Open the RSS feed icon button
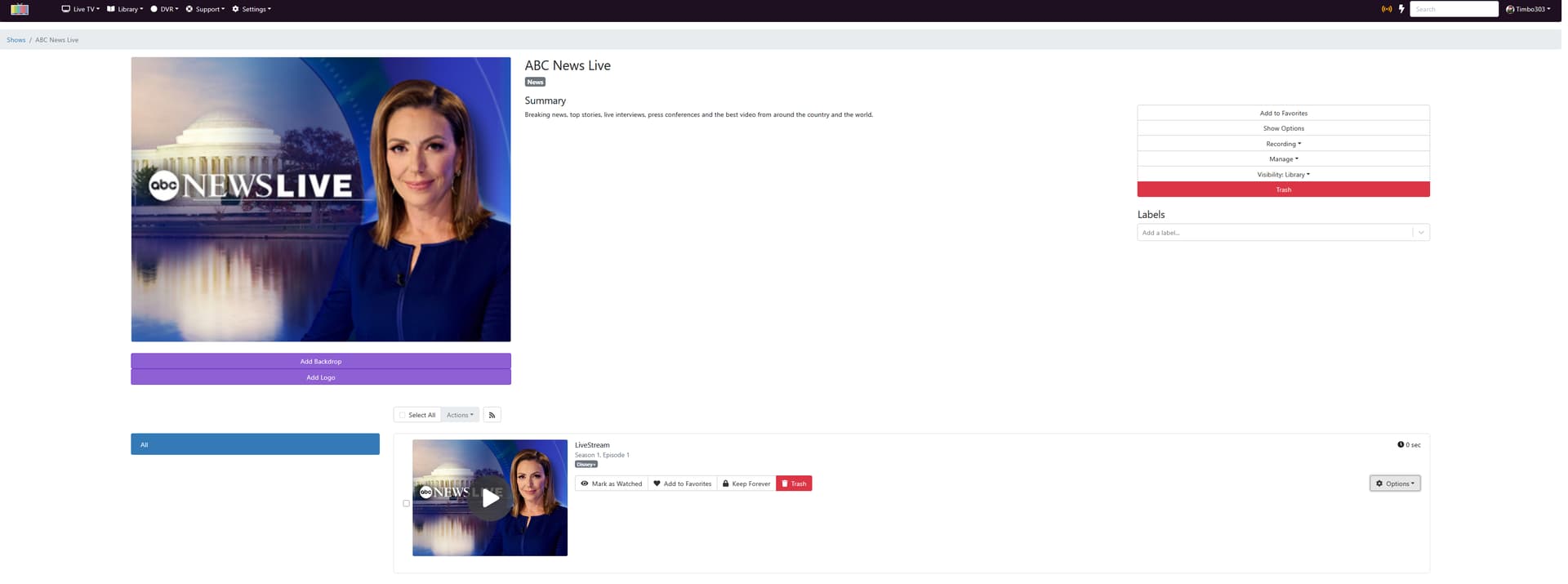Screen dimensions: 1568x584 coord(492,415)
